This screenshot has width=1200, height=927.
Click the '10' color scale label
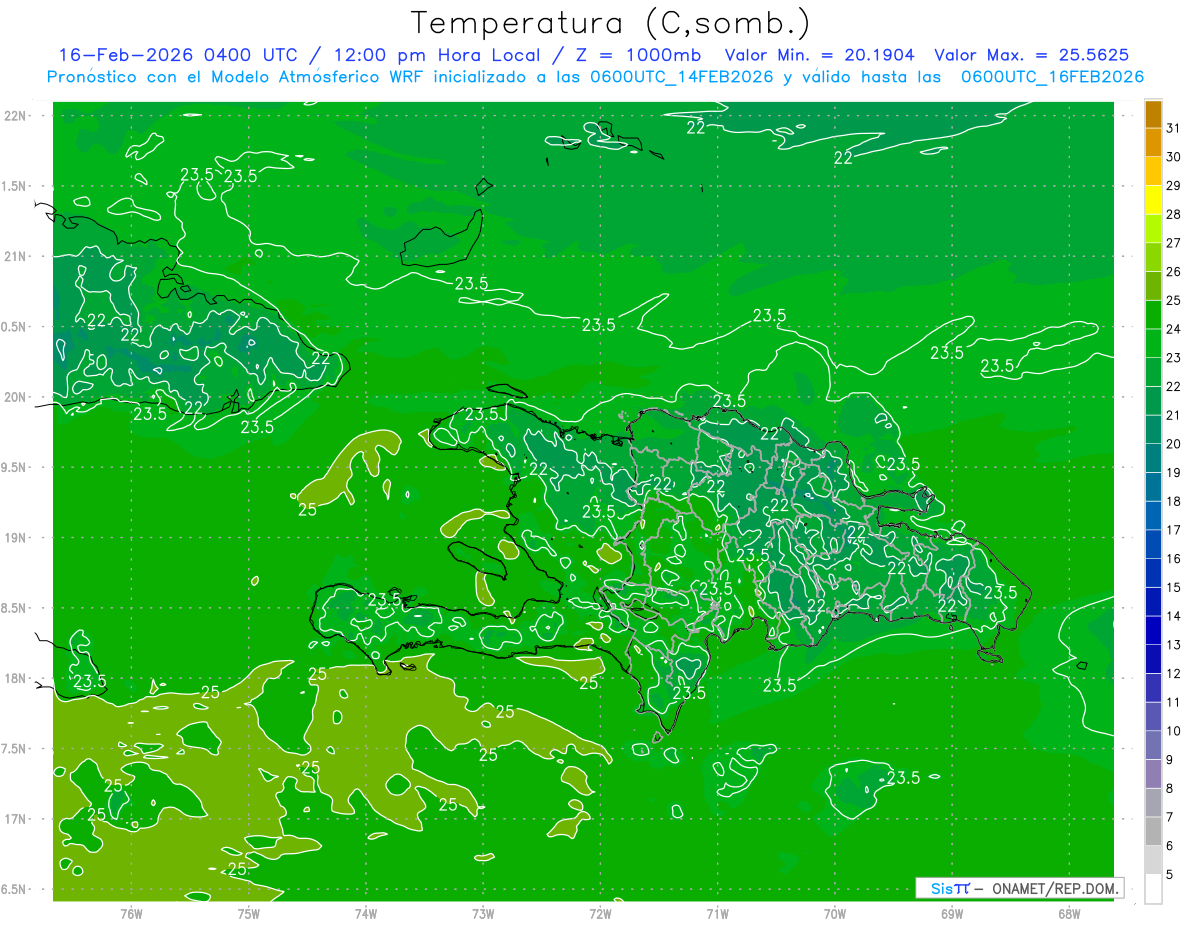coord(1174,731)
